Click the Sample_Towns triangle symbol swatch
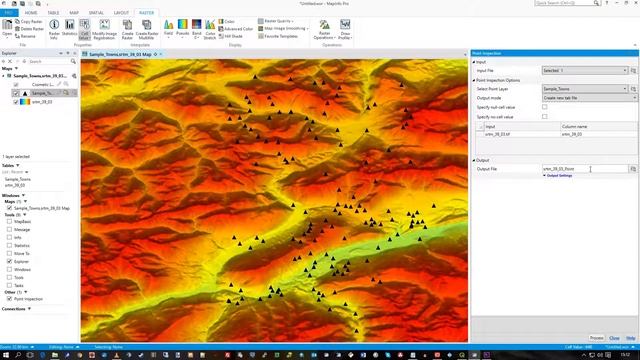Image resolution: width=640 pixels, height=360 pixels. [x=25, y=93]
